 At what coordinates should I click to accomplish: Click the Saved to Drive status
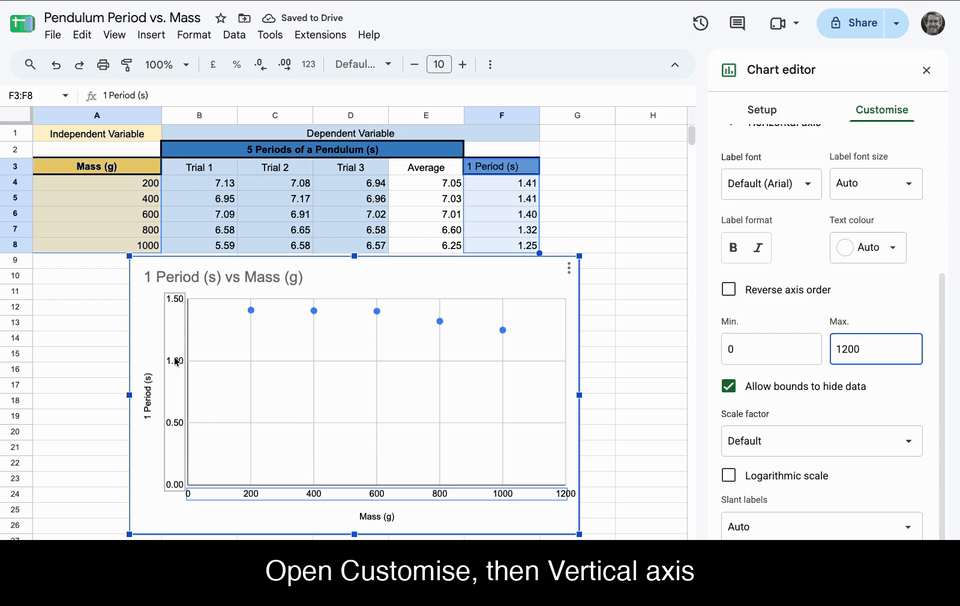(x=302, y=18)
